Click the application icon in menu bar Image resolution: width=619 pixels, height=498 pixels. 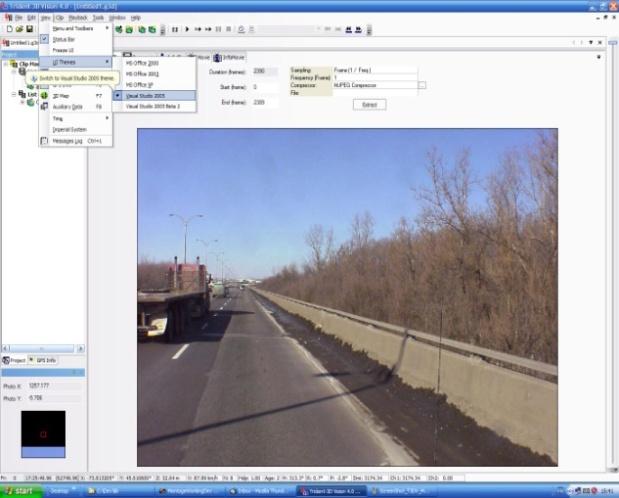coord(8,18)
